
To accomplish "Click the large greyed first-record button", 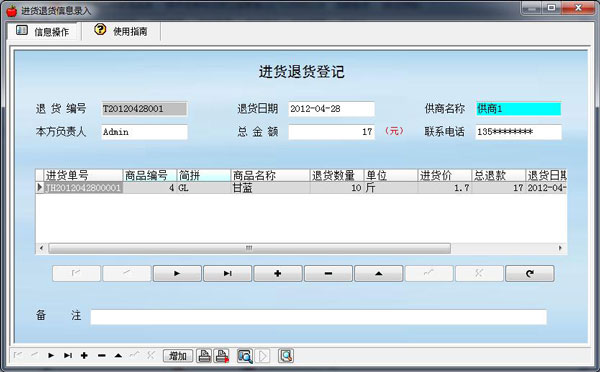I will pyautogui.click(x=76, y=273).
